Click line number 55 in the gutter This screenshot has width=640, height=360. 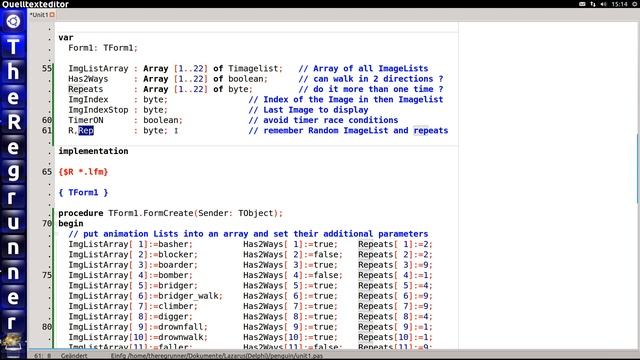[47, 69]
